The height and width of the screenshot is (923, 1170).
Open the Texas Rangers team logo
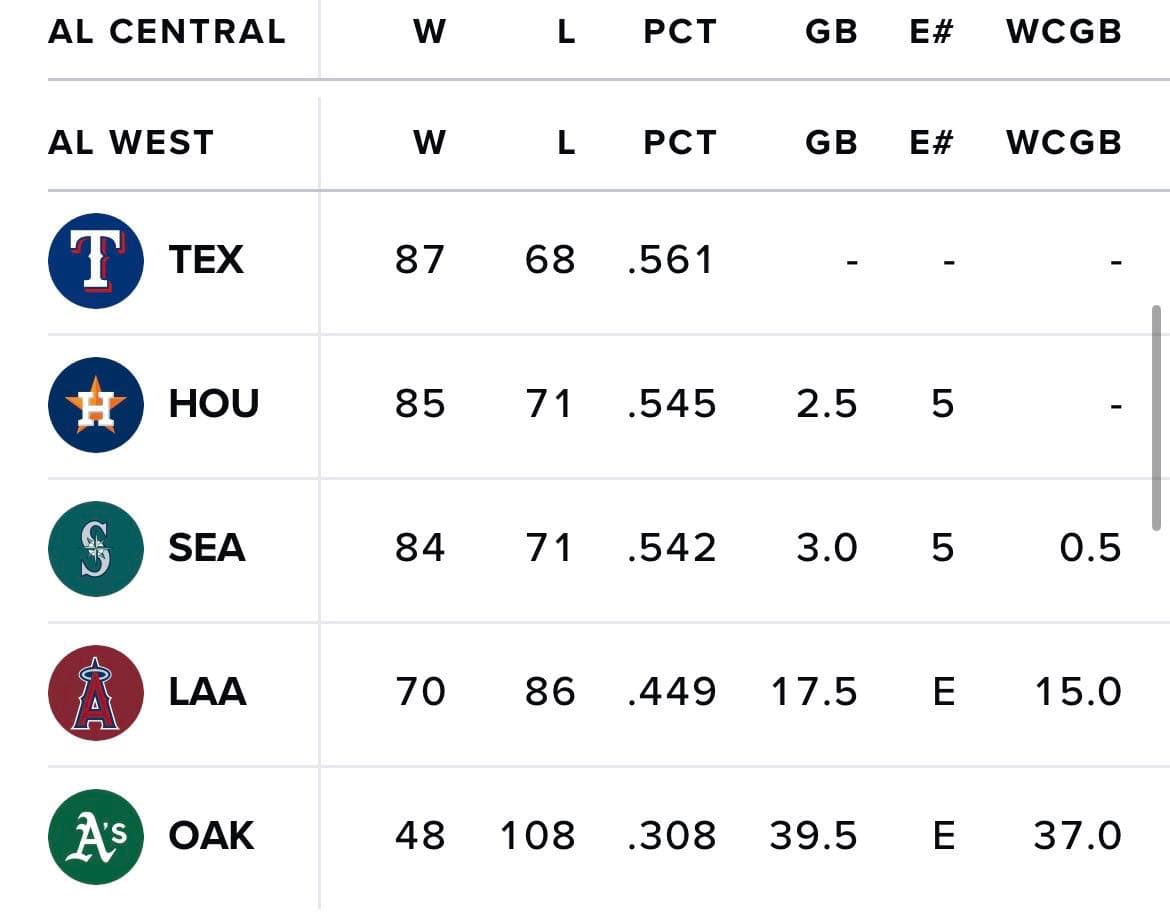(96, 260)
